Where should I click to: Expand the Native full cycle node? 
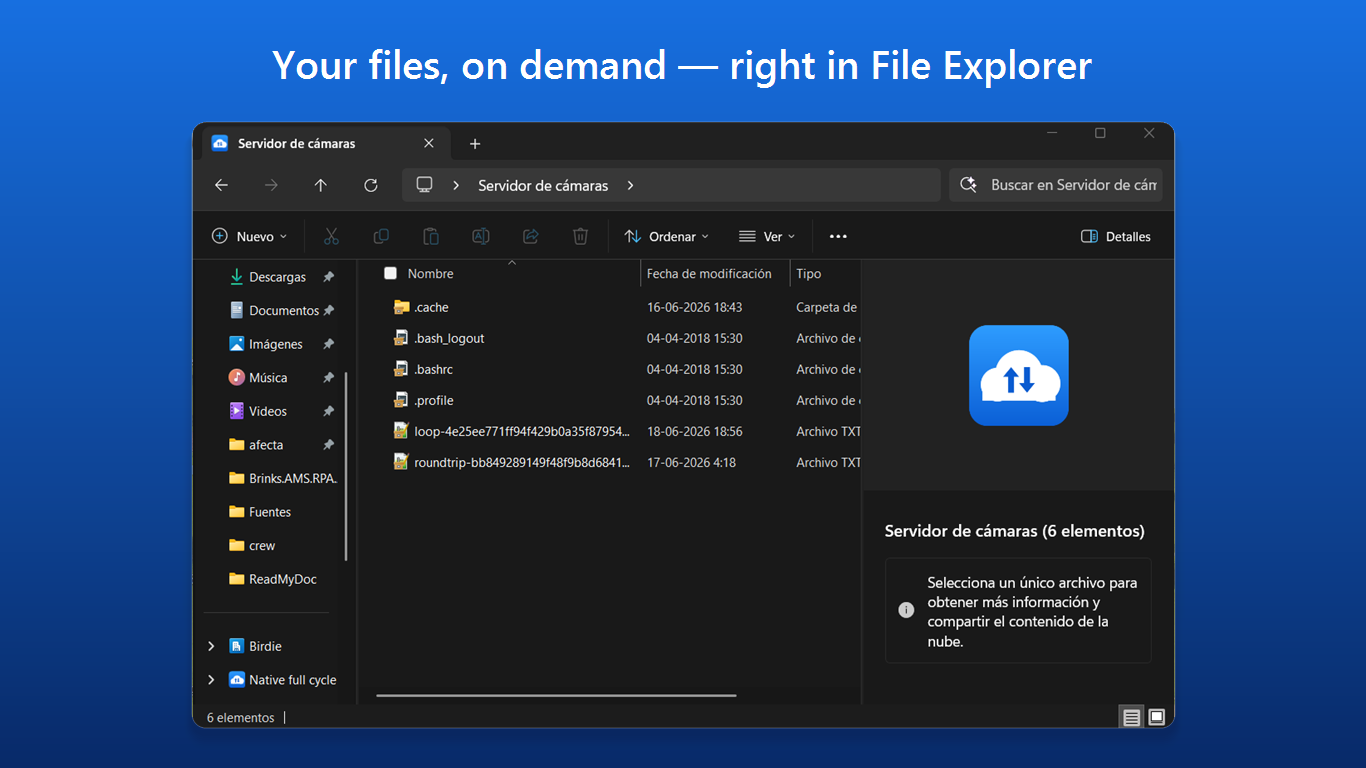coord(211,680)
